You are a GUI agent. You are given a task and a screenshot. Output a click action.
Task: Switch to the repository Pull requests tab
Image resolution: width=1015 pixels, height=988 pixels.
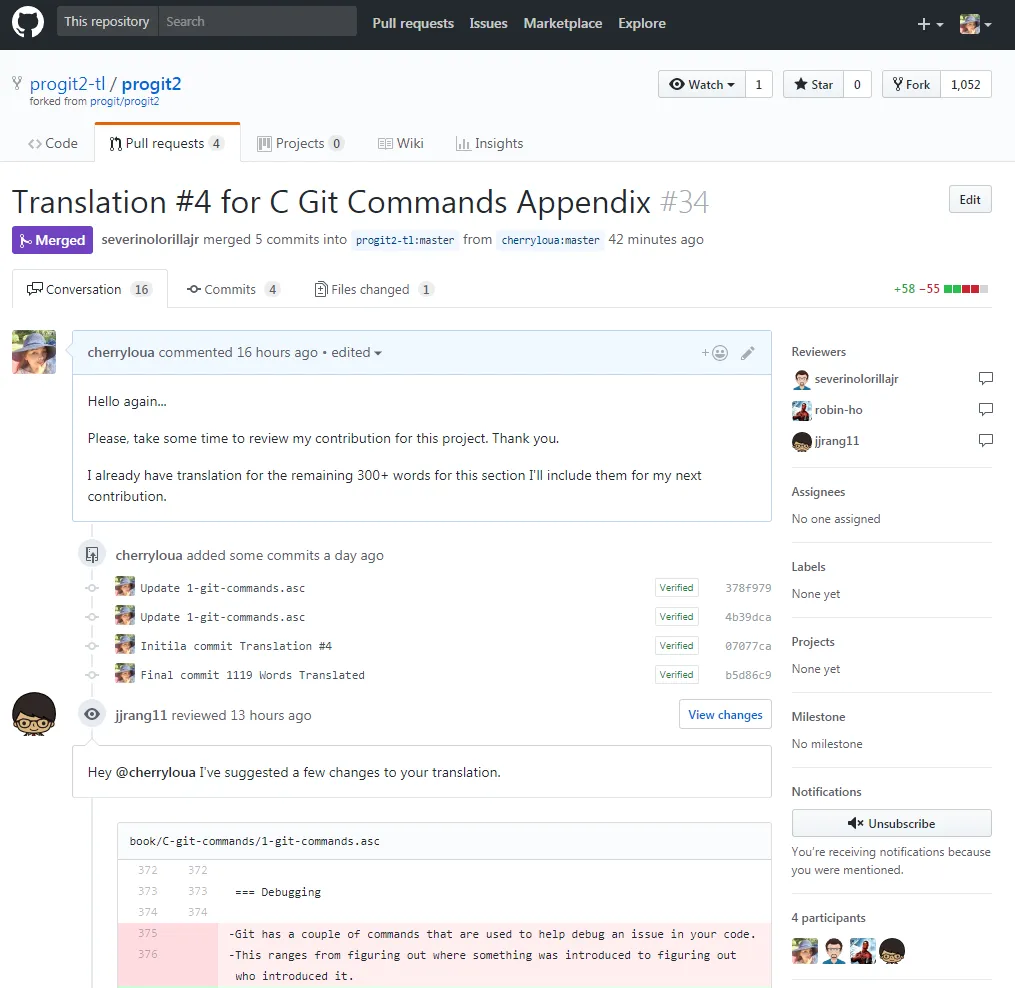167,143
